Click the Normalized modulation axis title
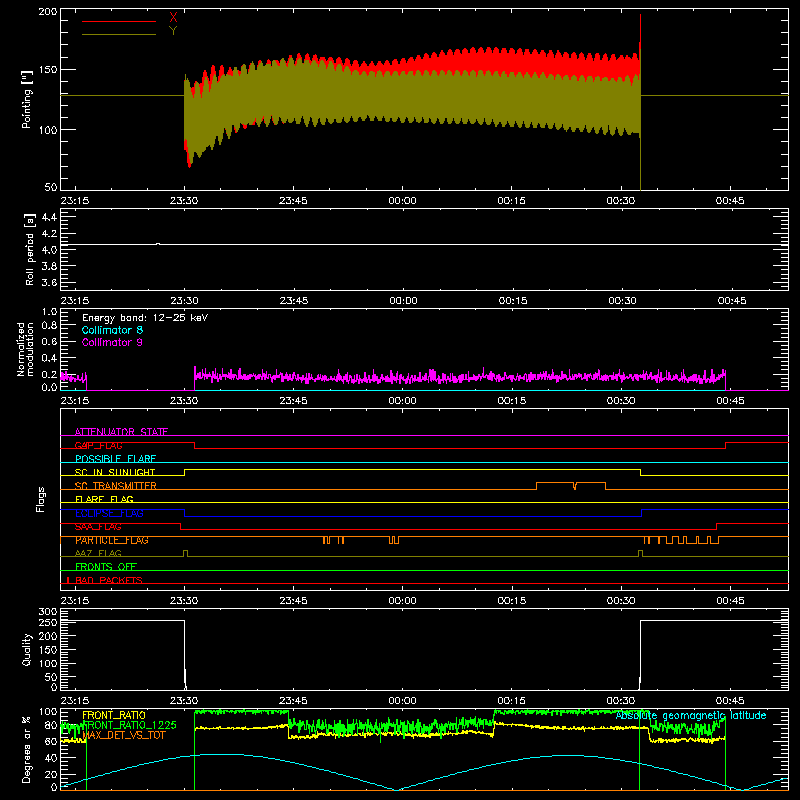This screenshot has width=800, height=800. tap(25, 349)
